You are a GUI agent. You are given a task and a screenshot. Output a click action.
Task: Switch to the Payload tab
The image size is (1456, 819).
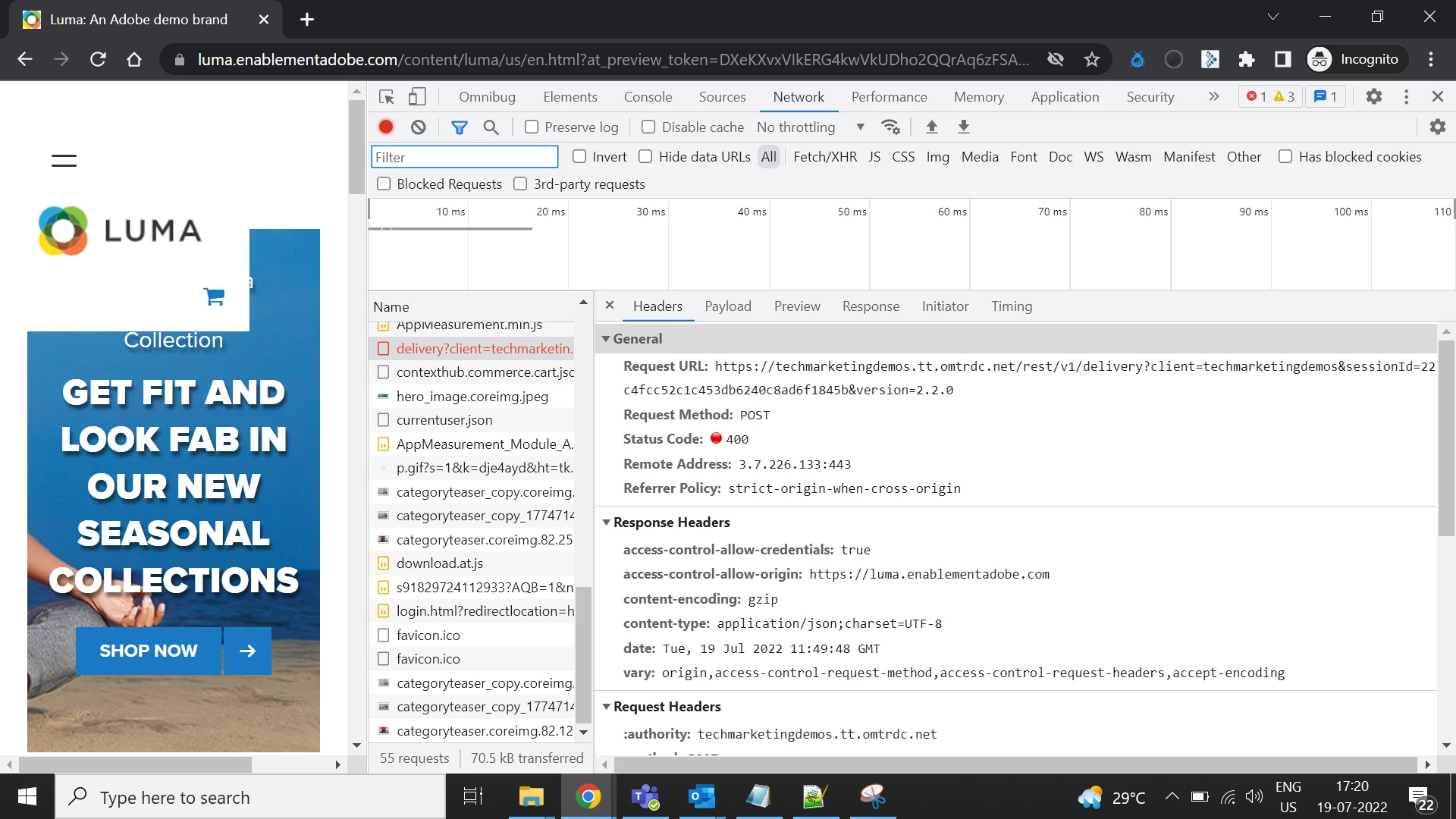point(727,306)
